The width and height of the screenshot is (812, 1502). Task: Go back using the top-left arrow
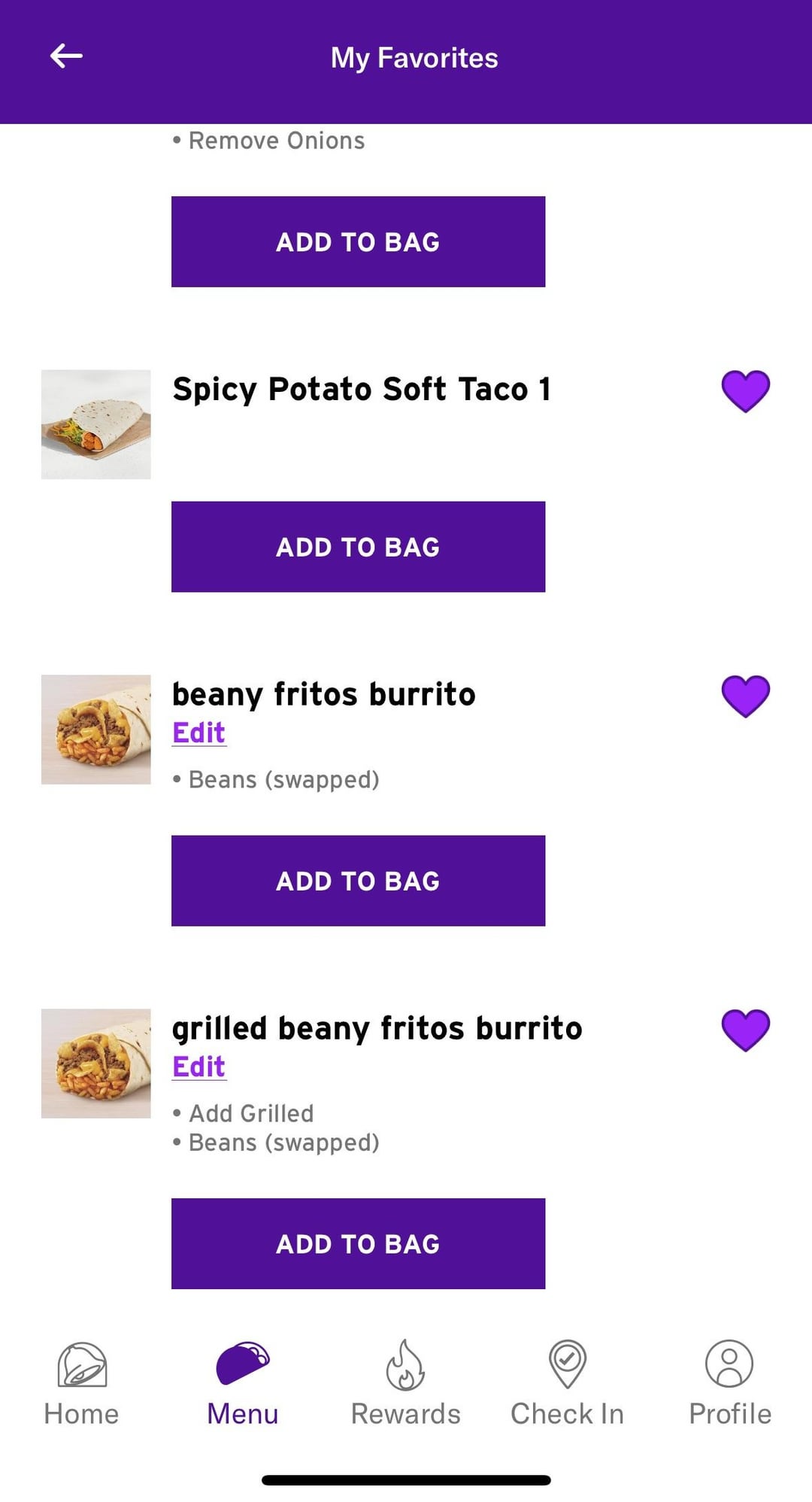click(66, 56)
